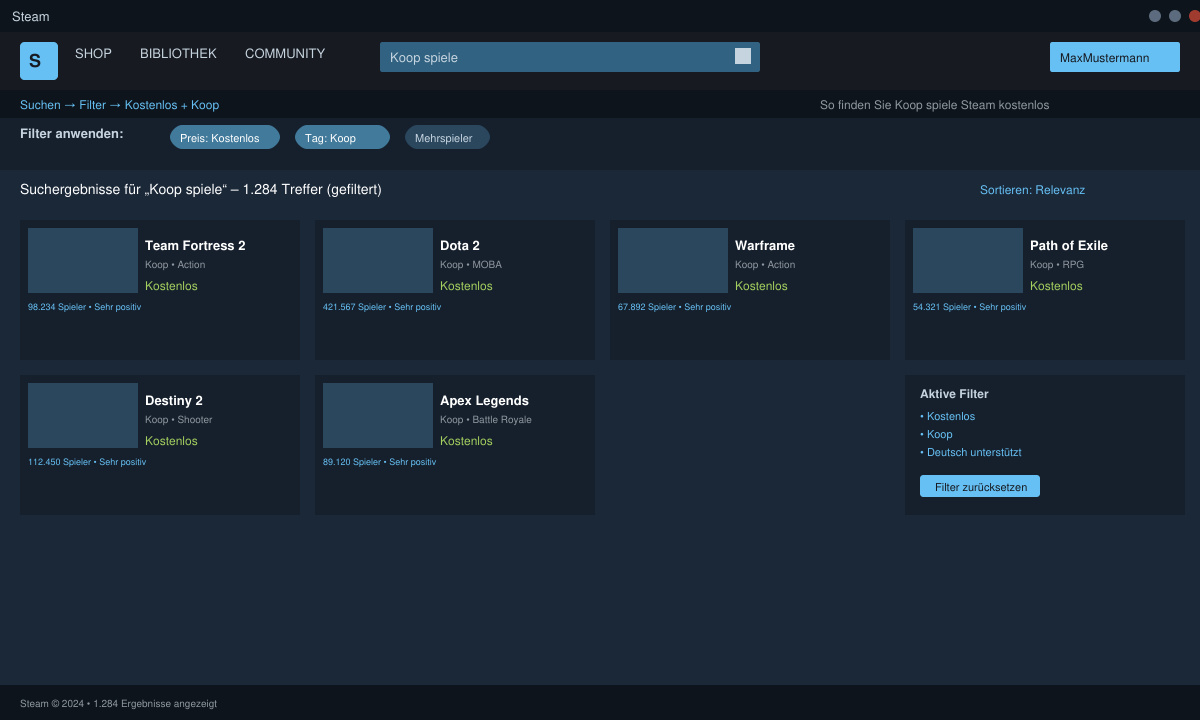Click the Destiny 2 title

click(174, 401)
